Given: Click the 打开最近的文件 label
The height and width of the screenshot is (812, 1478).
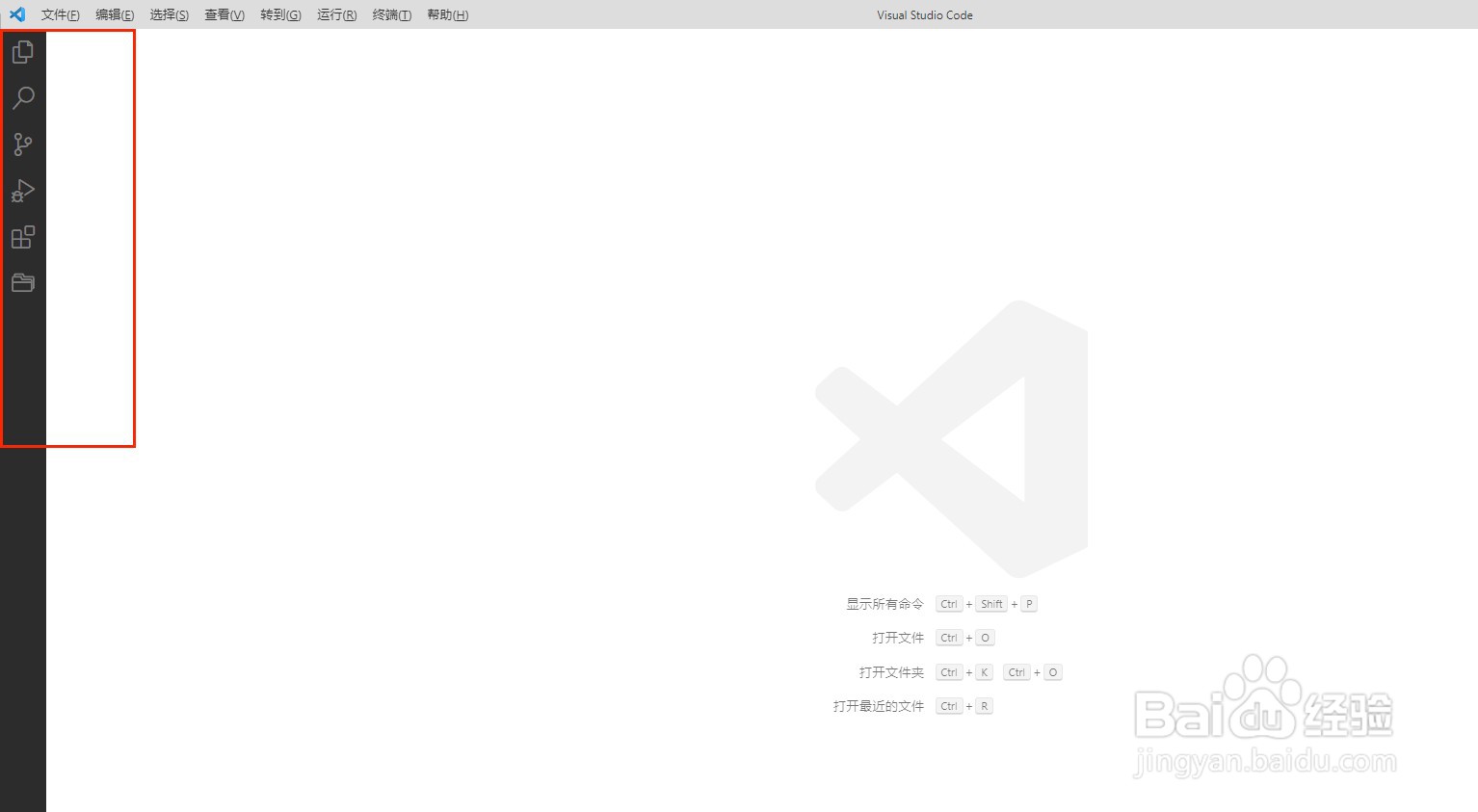Looking at the screenshot, I should (879, 706).
